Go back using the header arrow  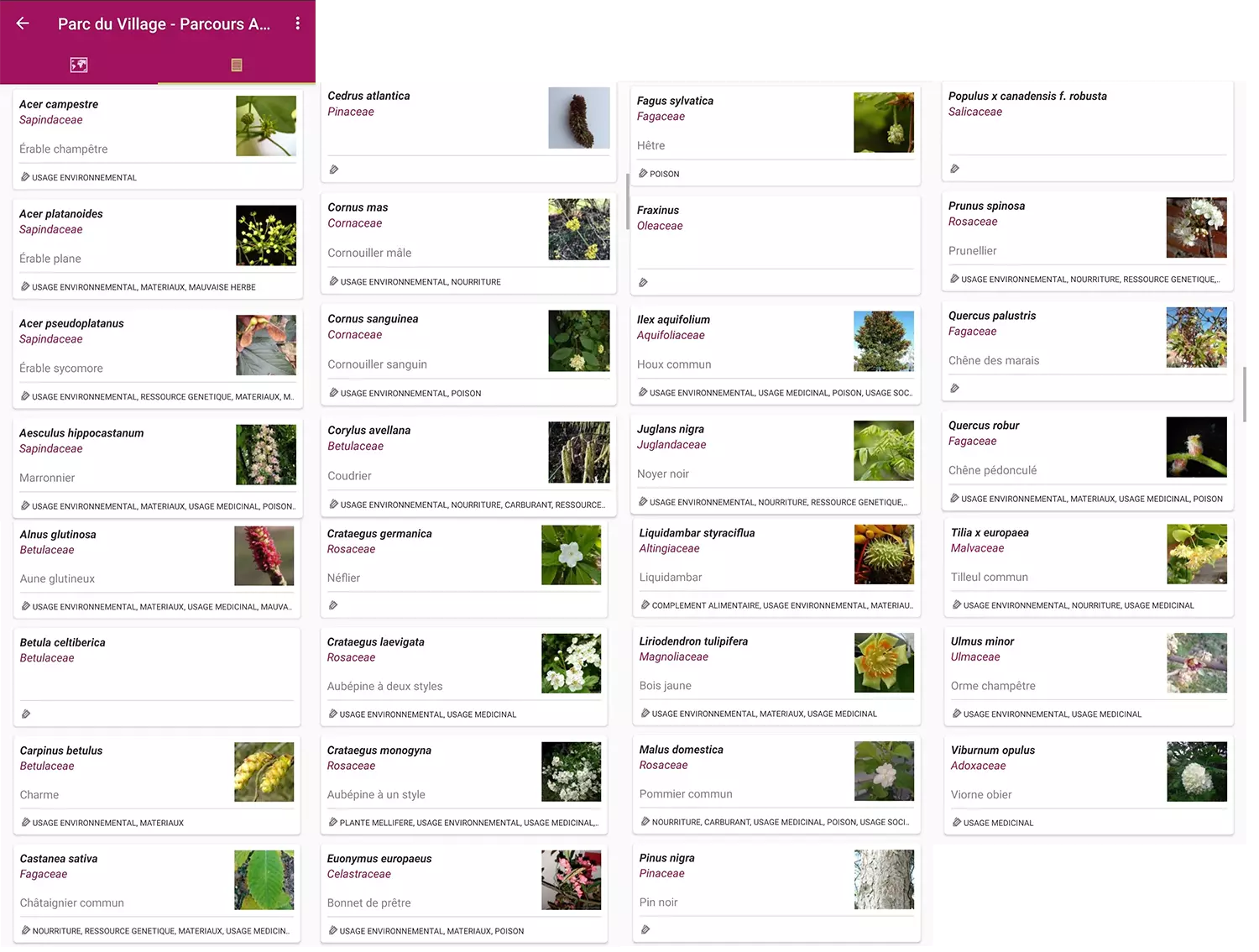[23, 24]
